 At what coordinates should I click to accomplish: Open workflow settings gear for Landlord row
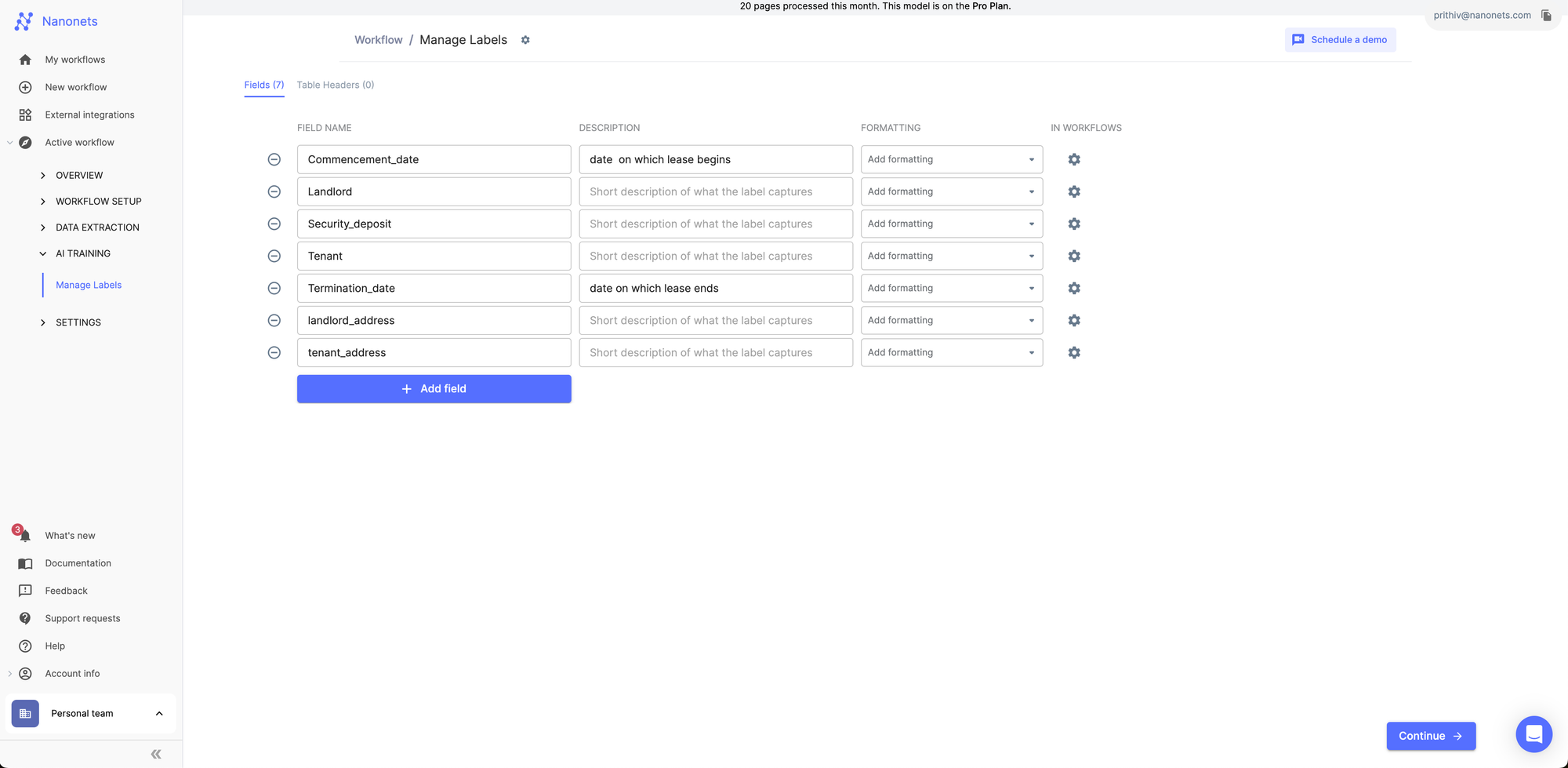[1074, 191]
